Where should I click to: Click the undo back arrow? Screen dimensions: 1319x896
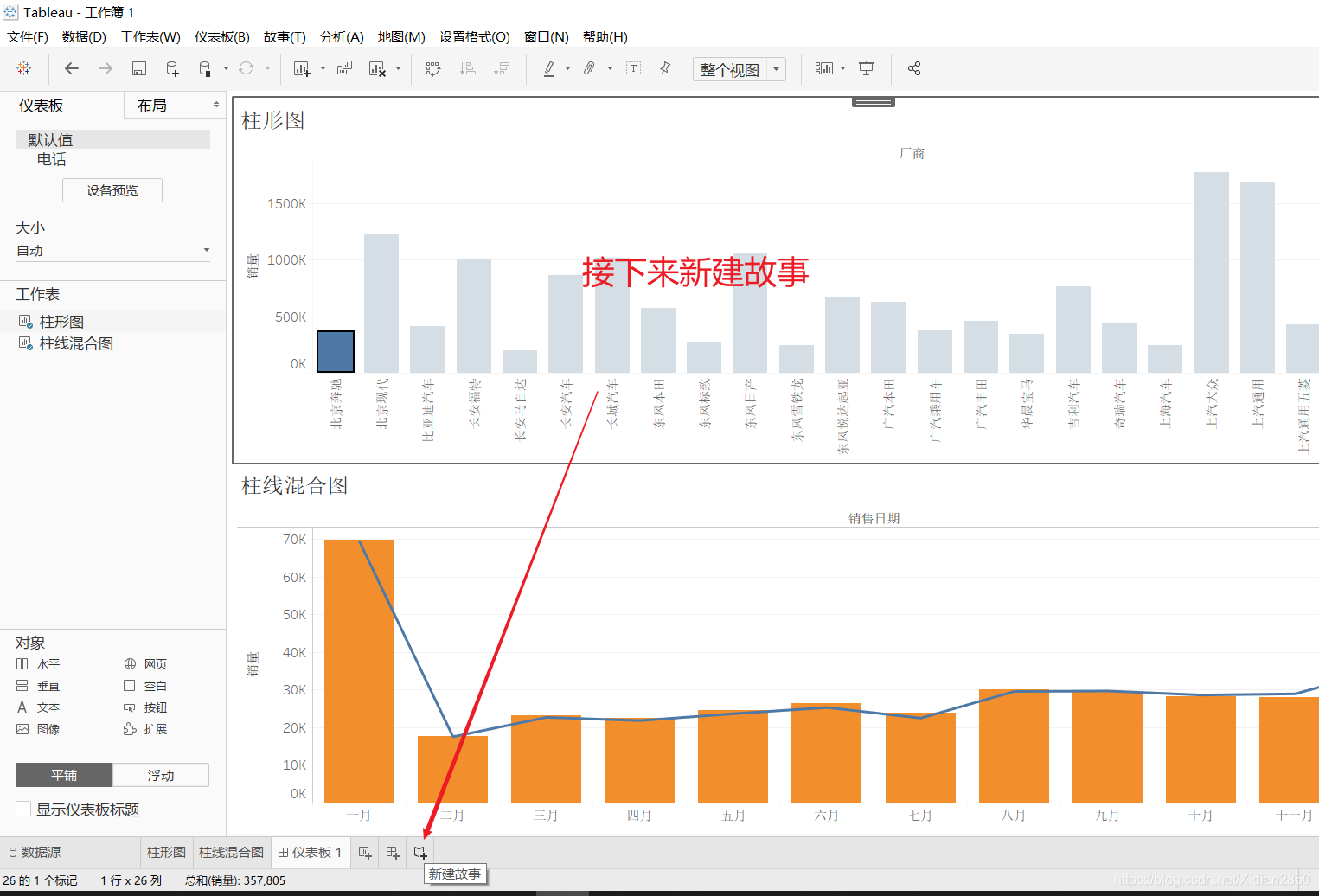(x=72, y=68)
